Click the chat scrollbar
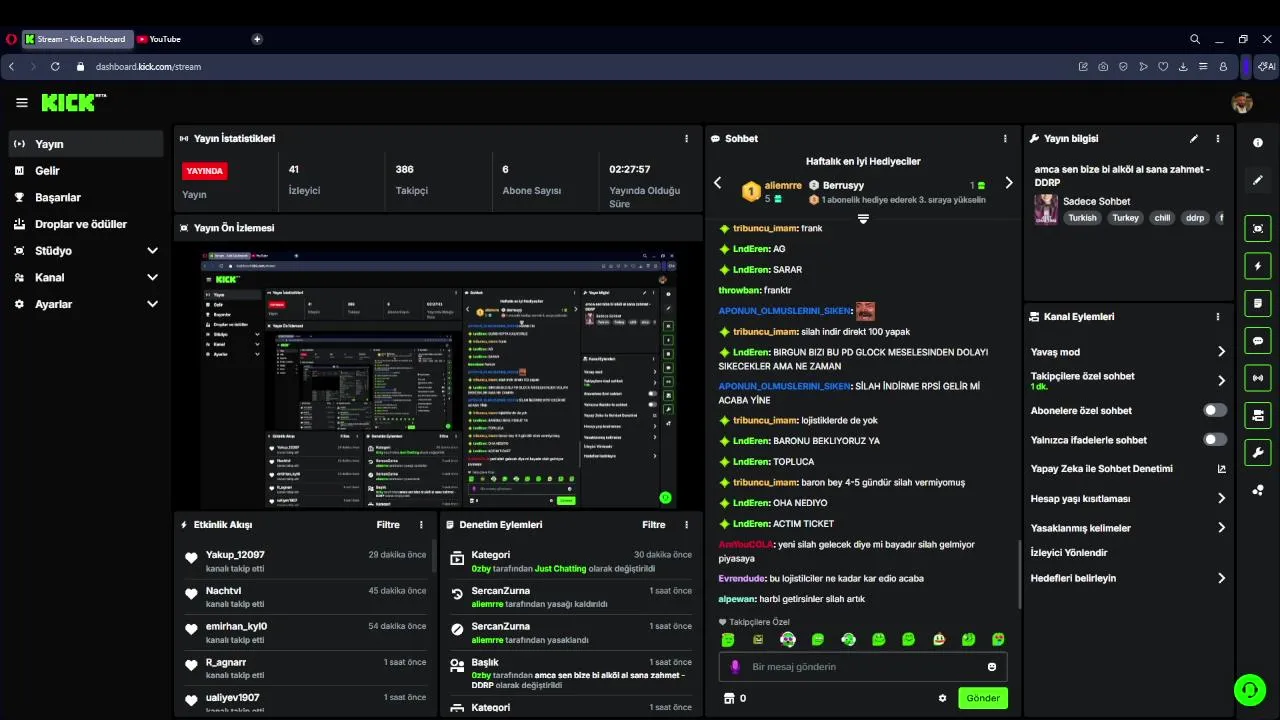This screenshot has height=720, width=1280. pyautogui.click(x=1019, y=575)
